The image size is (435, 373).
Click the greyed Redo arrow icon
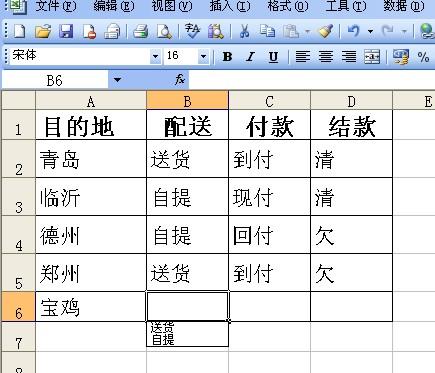click(x=388, y=31)
